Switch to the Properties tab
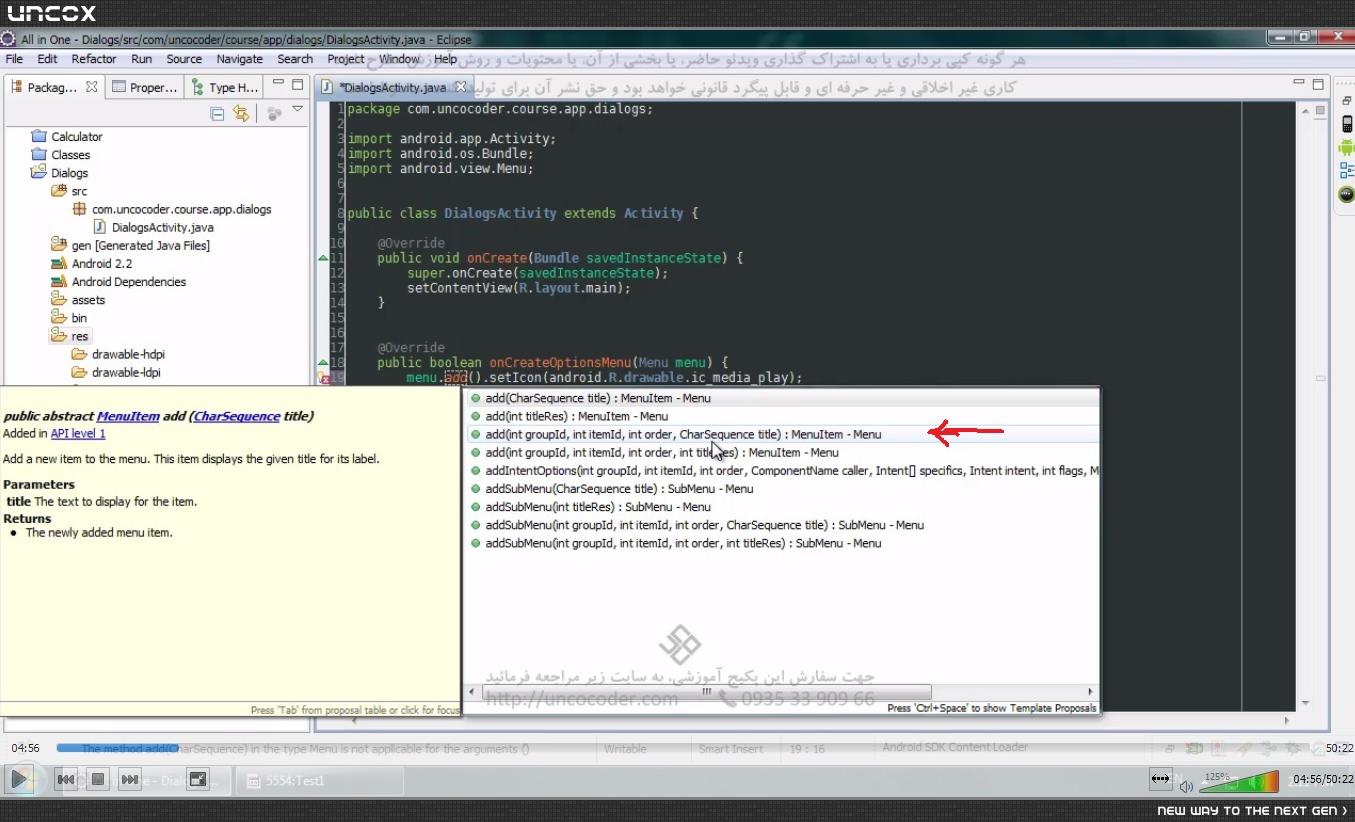The image size is (1355, 822). [144, 87]
